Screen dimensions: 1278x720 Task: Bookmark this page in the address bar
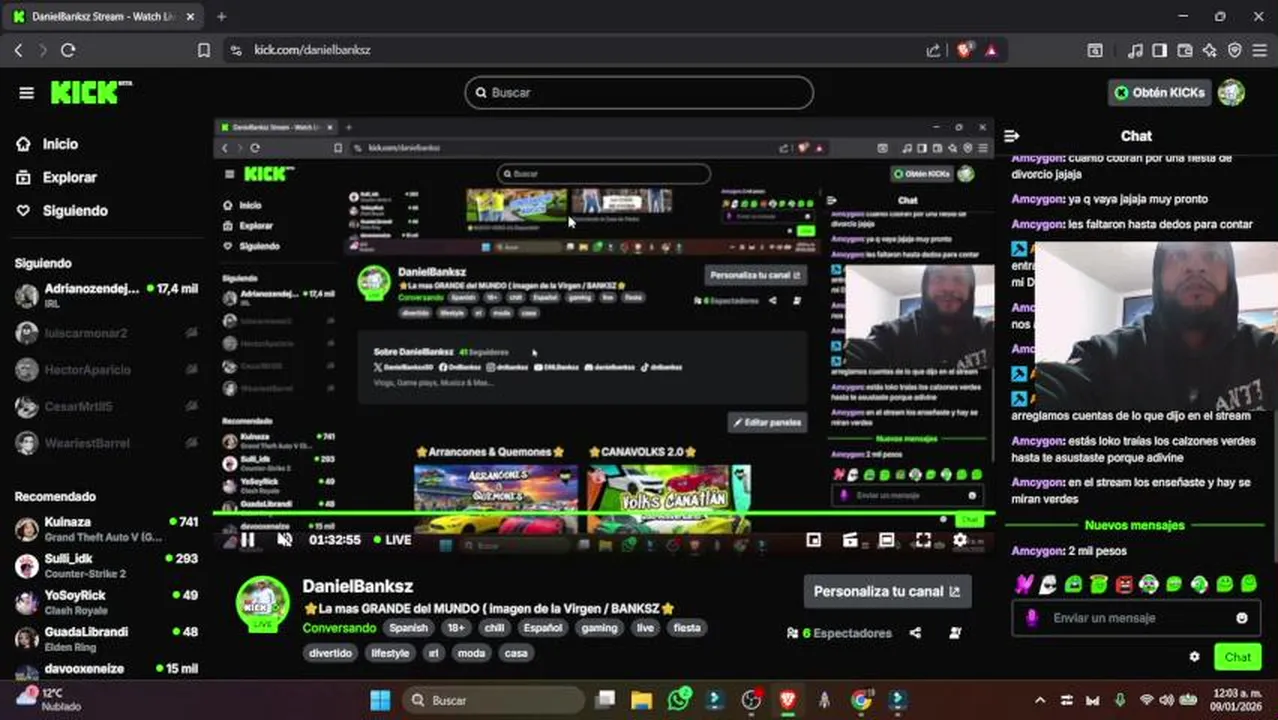[x=204, y=50]
